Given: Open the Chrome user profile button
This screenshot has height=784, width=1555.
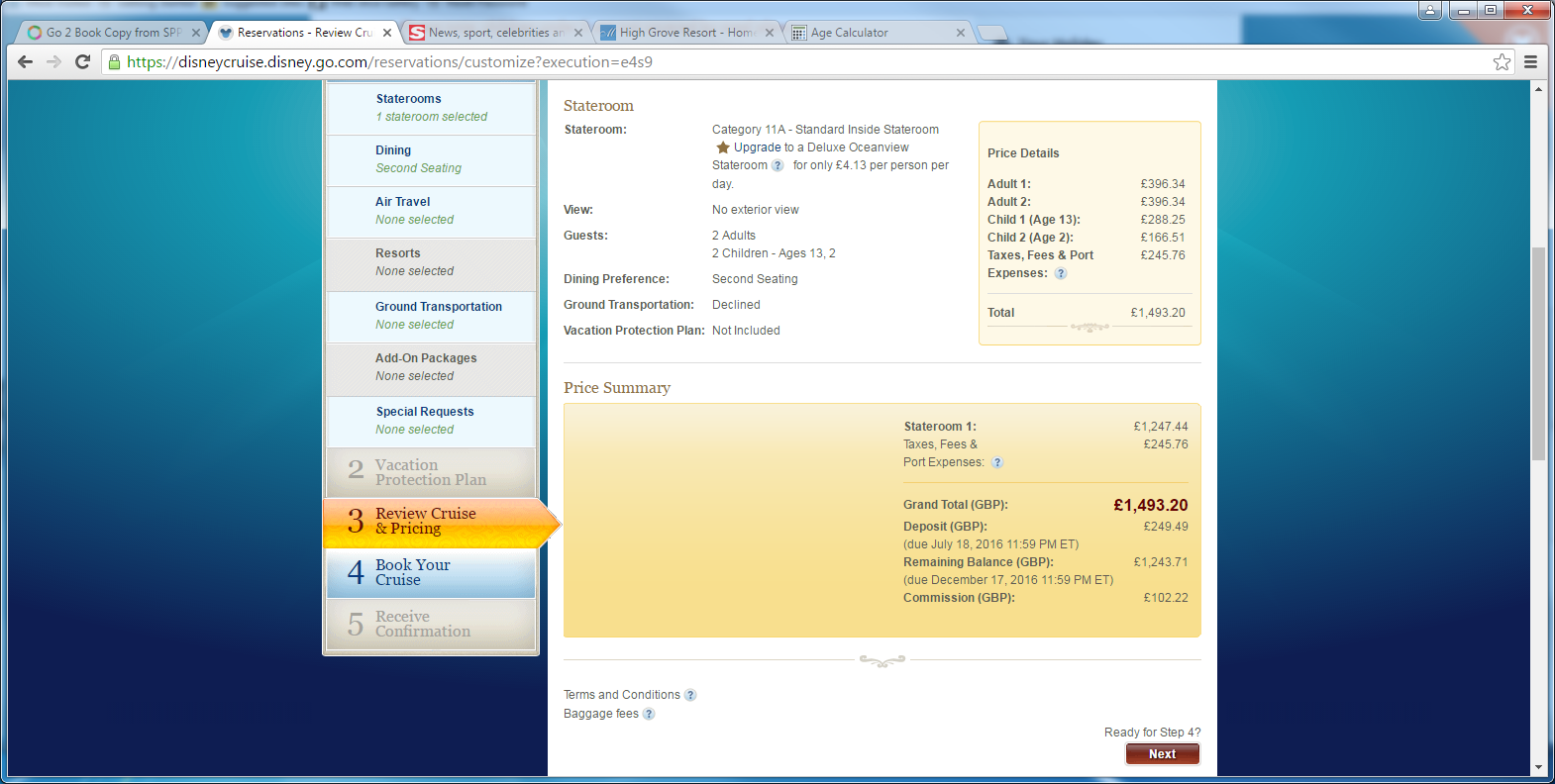Looking at the screenshot, I should (1430, 10).
